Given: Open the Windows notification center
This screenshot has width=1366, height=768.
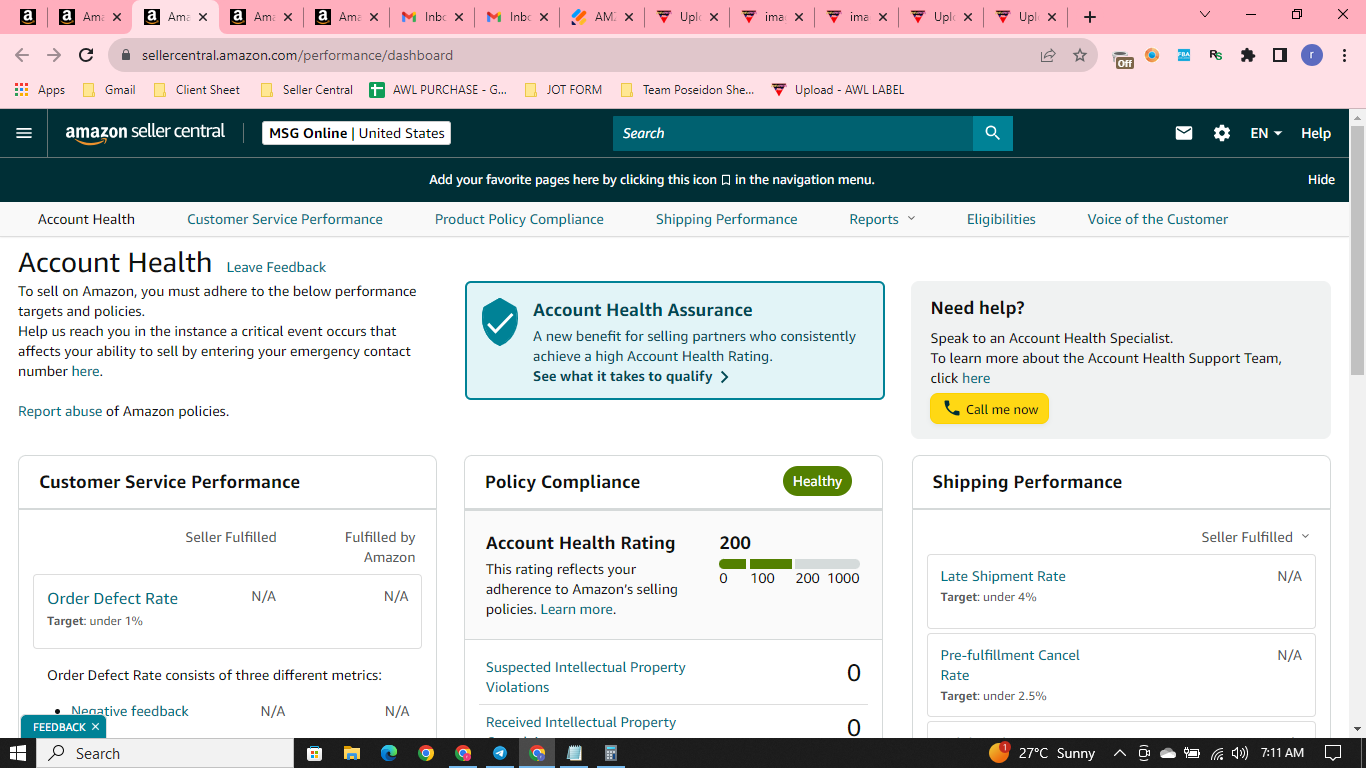Looking at the screenshot, I should pos(1332,753).
